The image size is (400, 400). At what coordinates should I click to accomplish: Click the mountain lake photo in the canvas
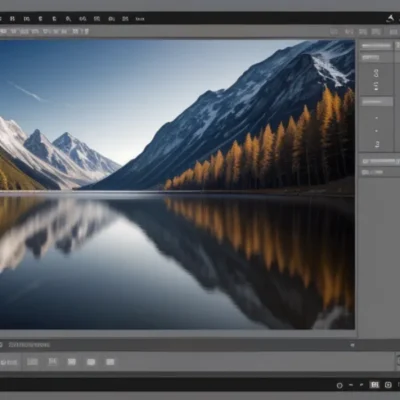pos(177,185)
